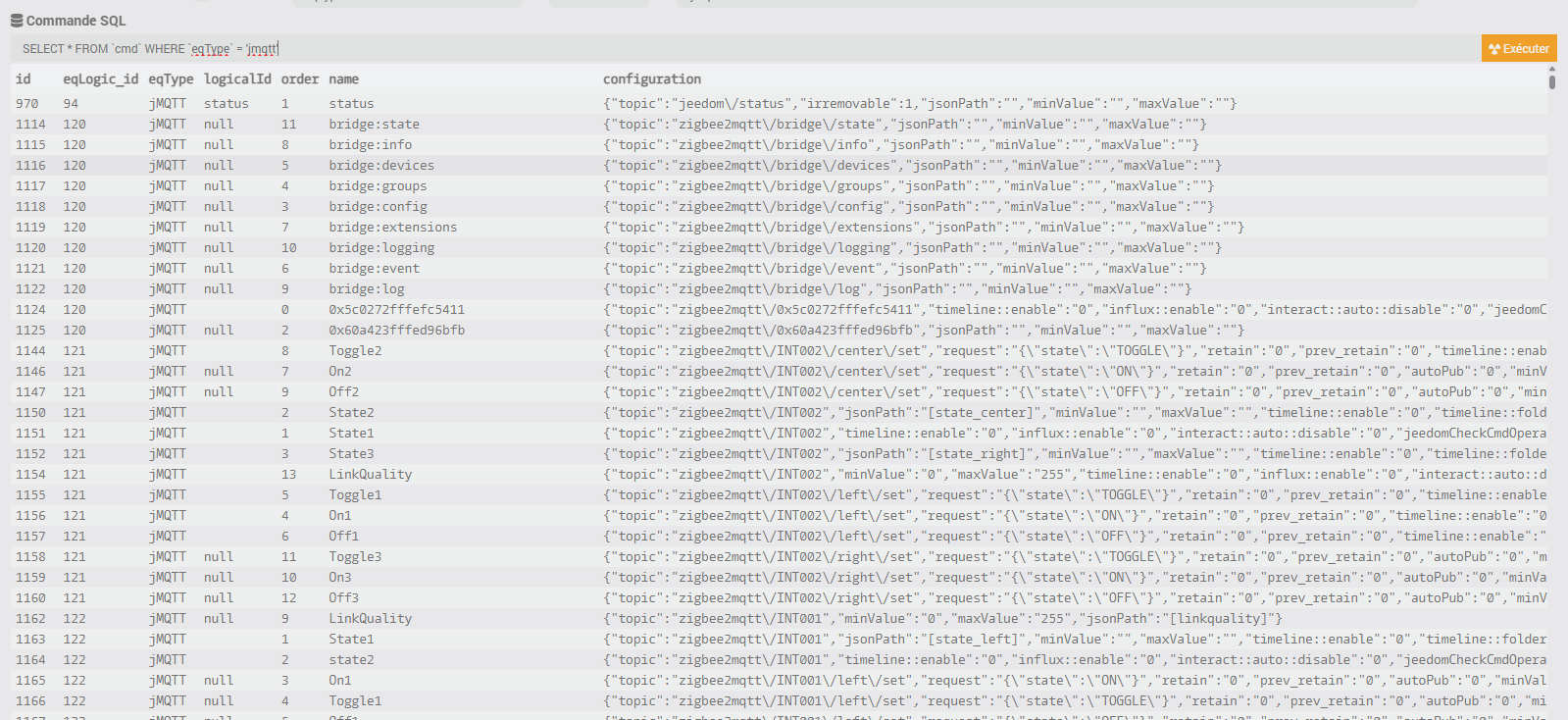Click the 'State2' name cell in row 1150
Viewport: 1568px width, 720px height.
(x=351, y=413)
